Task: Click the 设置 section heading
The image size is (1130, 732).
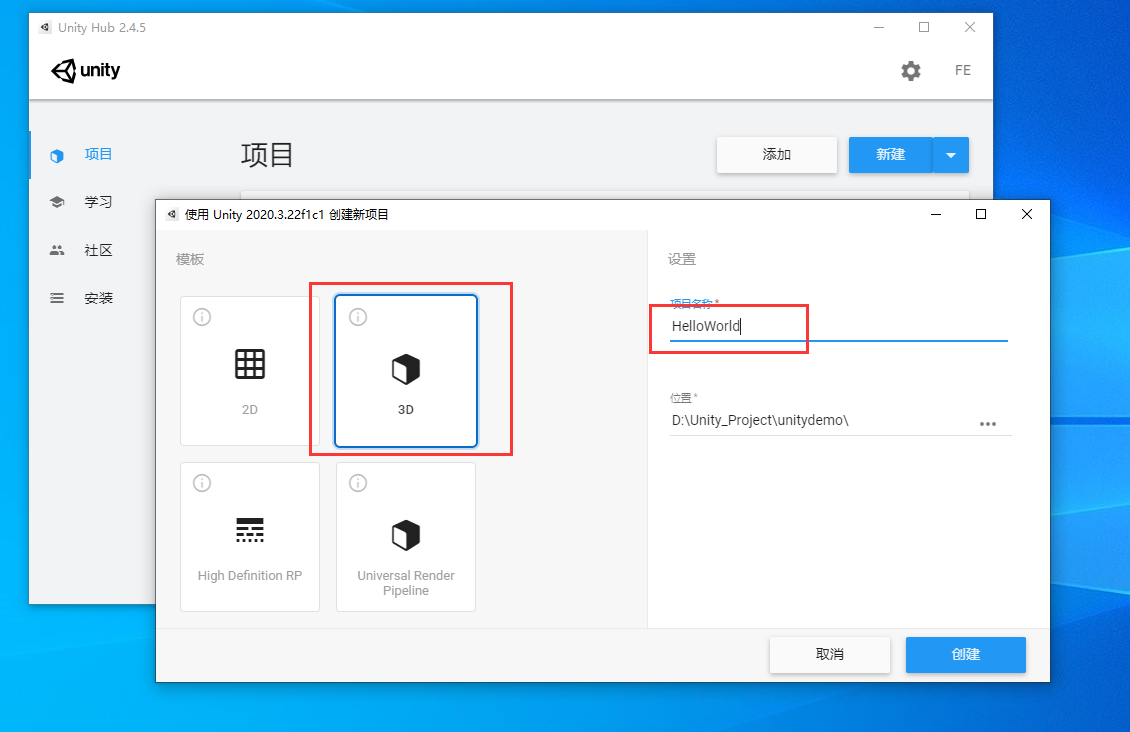Action: coord(682,259)
